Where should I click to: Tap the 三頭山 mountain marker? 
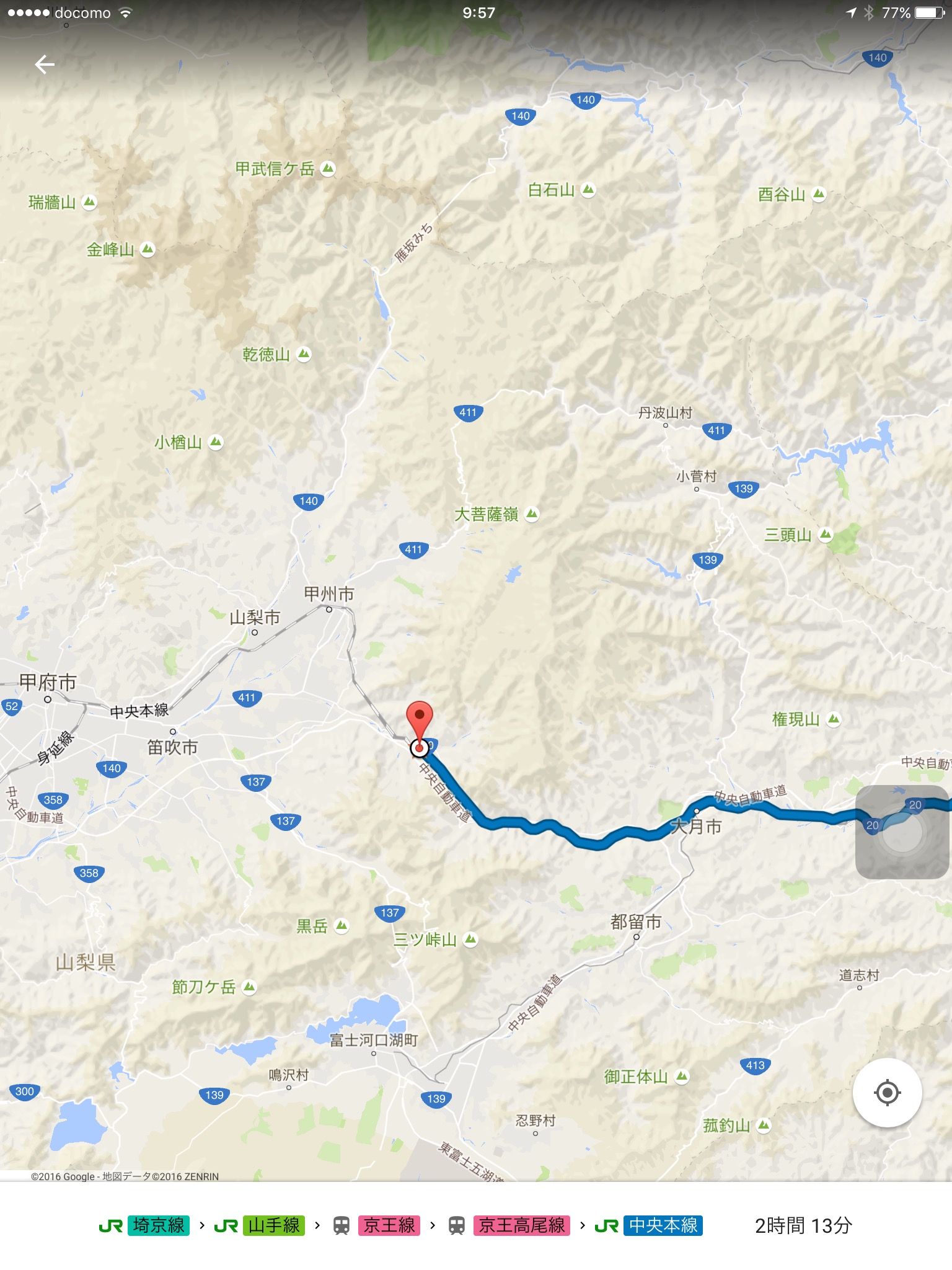coord(826,535)
